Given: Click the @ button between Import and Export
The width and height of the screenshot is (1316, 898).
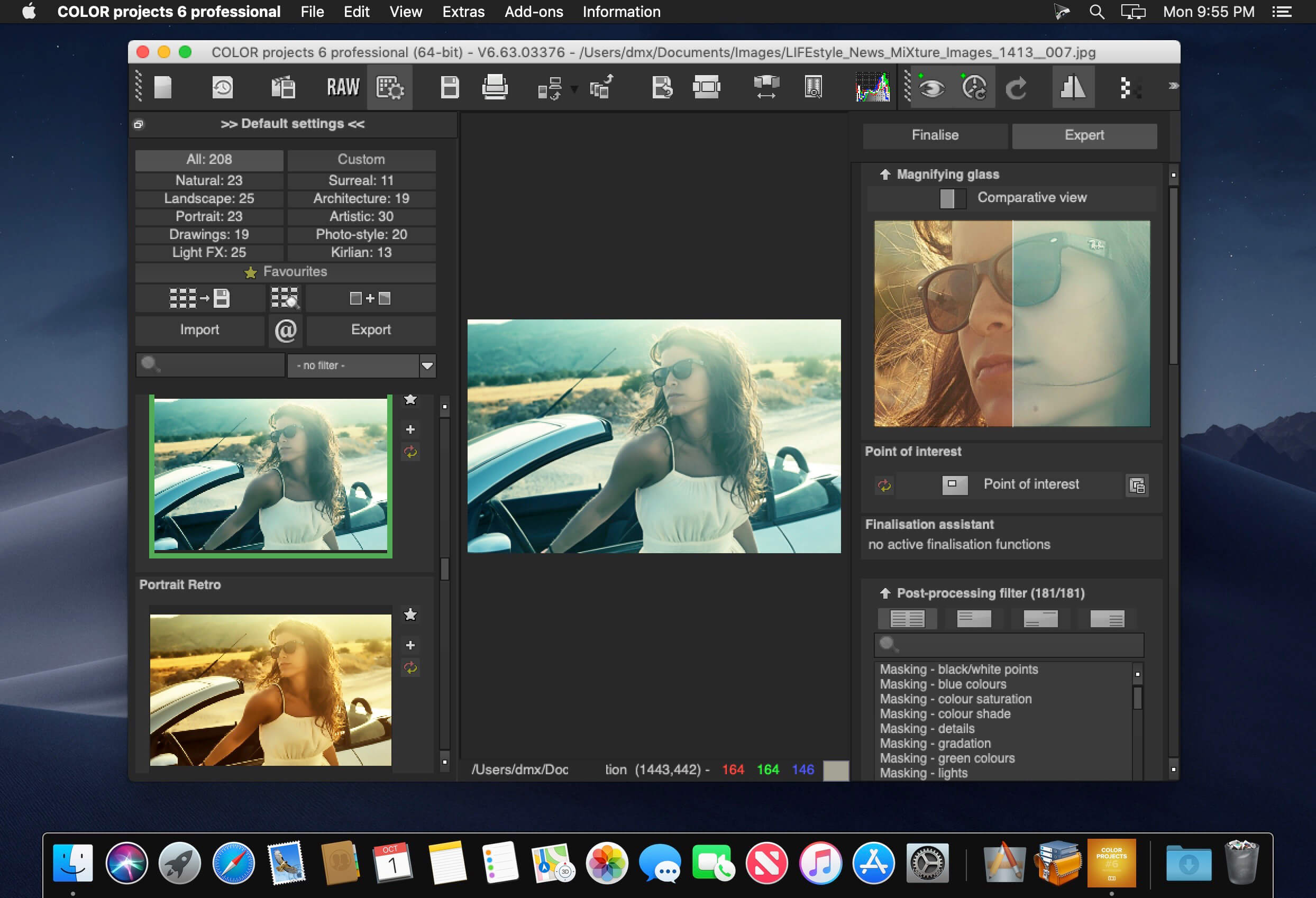Looking at the screenshot, I should point(286,330).
